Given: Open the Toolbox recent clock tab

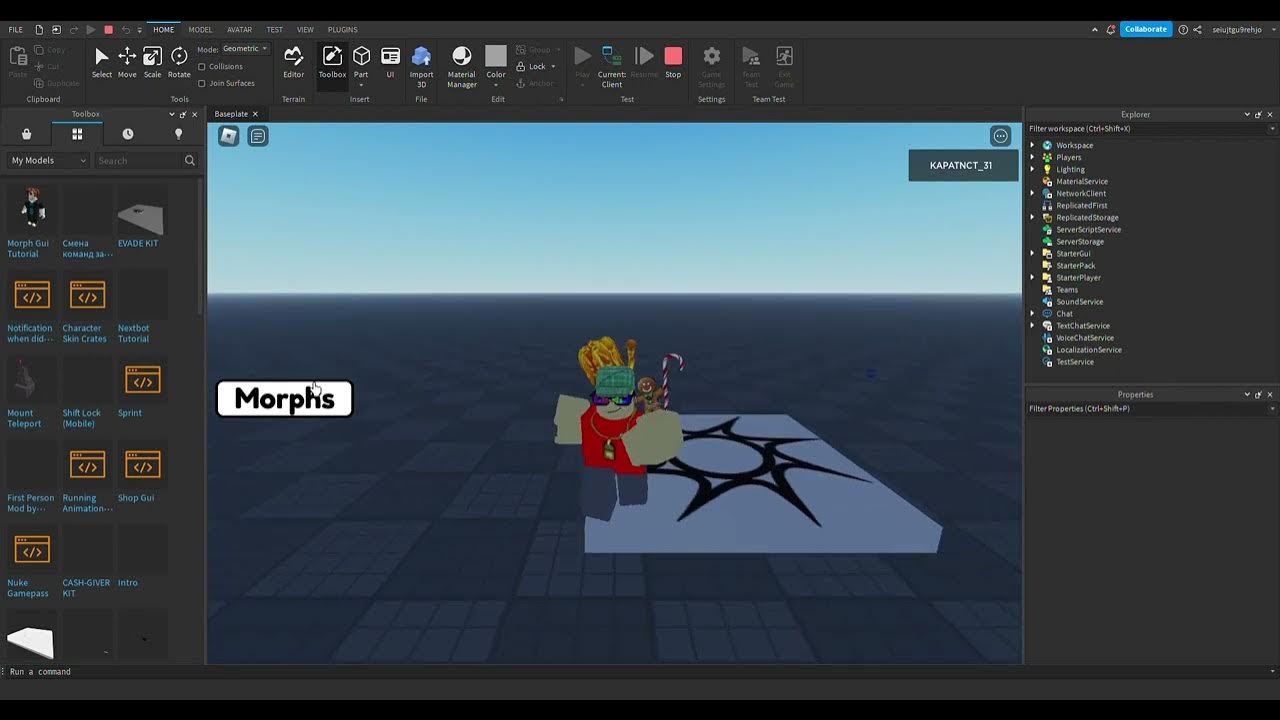Looking at the screenshot, I should point(128,134).
